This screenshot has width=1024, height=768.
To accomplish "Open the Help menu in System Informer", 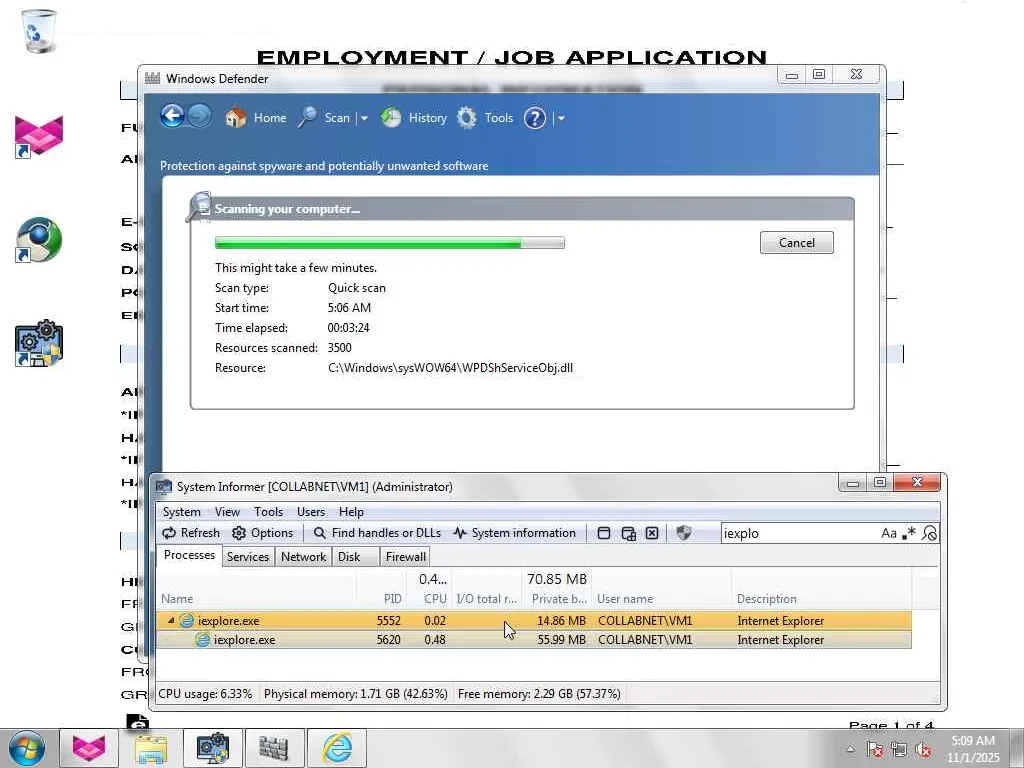I will click(x=351, y=512).
